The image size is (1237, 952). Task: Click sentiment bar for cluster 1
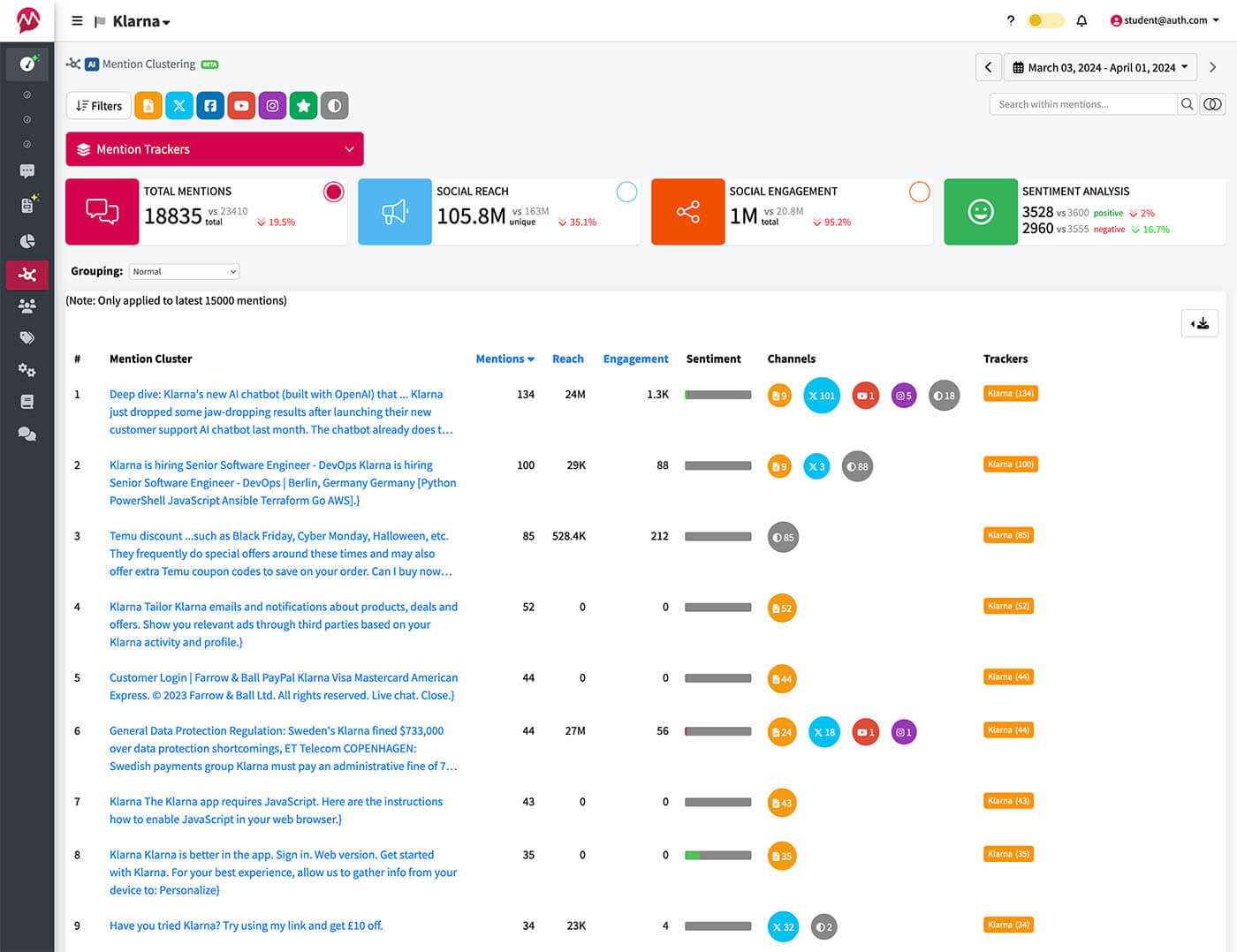pyautogui.click(x=718, y=395)
